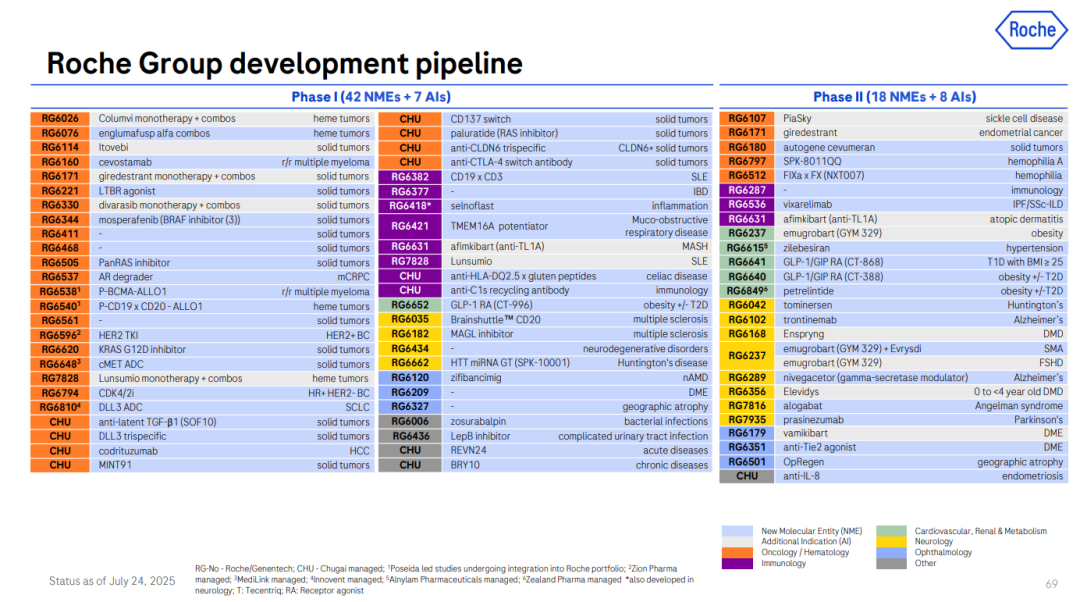Click the Phase I (42 NMEs + 7 AIs) heading
1080x602 pixels.
click(x=371, y=97)
